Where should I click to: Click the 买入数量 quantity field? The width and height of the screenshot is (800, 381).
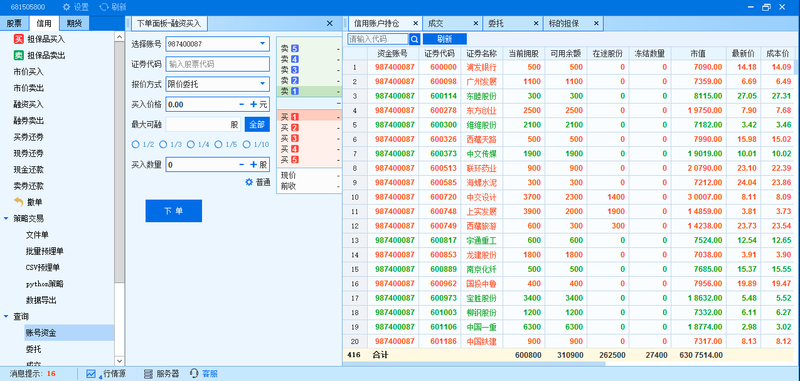(218, 165)
